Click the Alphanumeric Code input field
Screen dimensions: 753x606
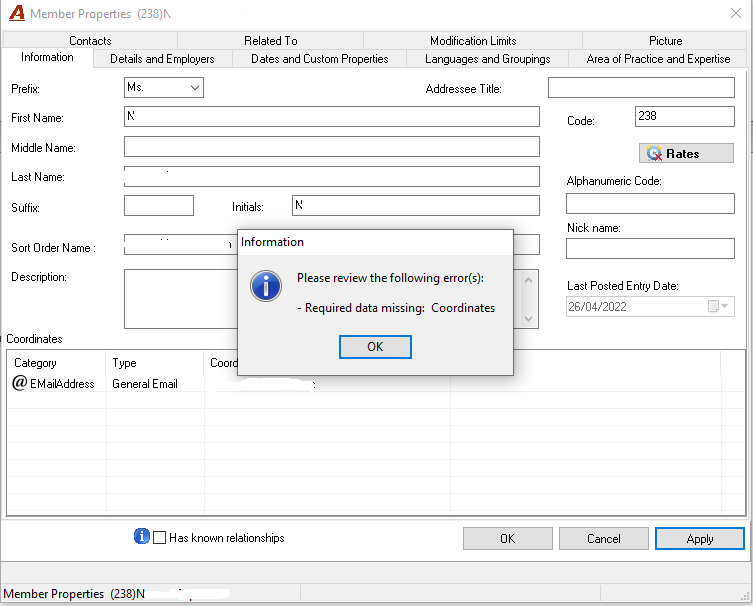pyautogui.click(x=650, y=204)
